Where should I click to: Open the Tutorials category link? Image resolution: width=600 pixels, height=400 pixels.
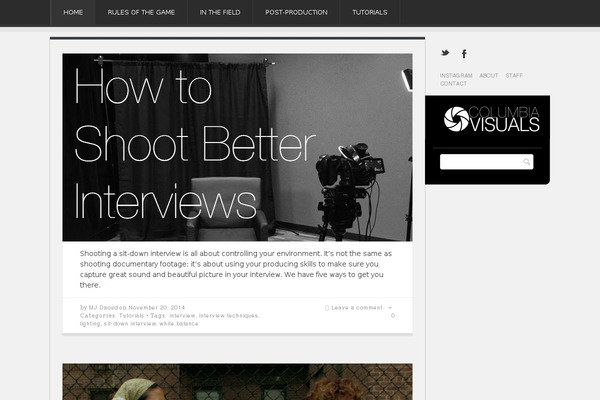131,315
